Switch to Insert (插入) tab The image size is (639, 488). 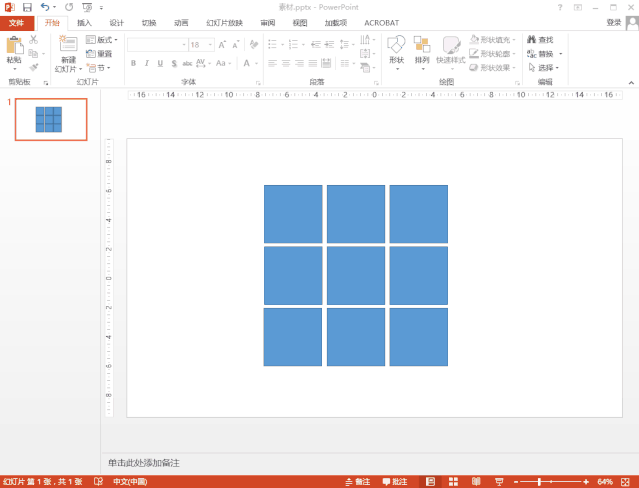coord(84,23)
